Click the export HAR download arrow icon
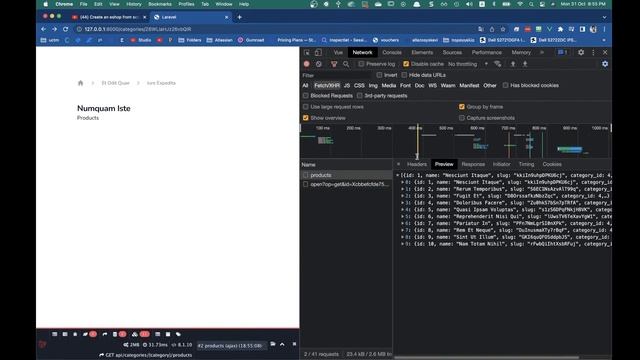Viewport: 640px width, 360px height. pyautogui.click(x=525, y=64)
